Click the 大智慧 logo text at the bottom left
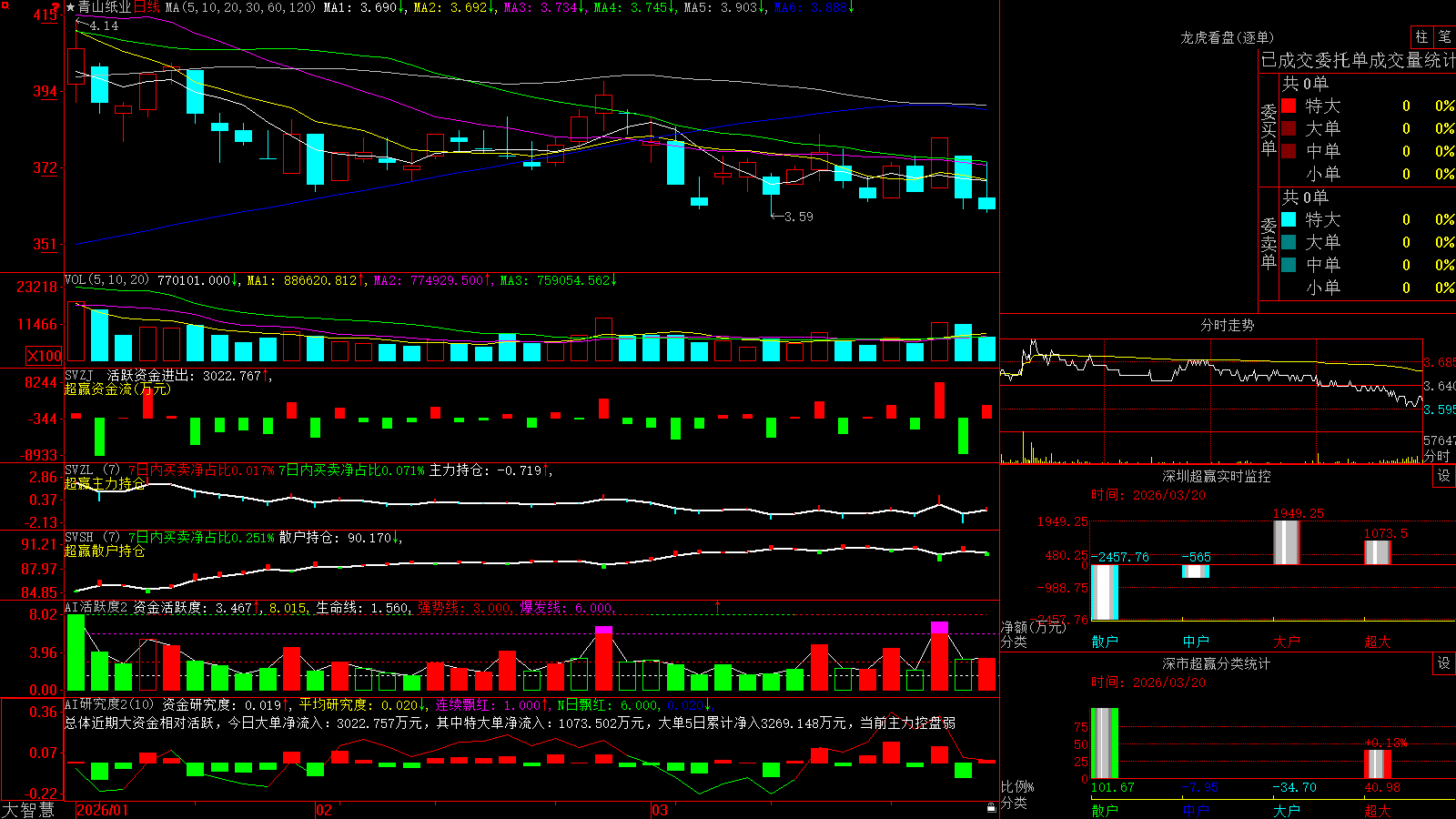 pos(28,810)
